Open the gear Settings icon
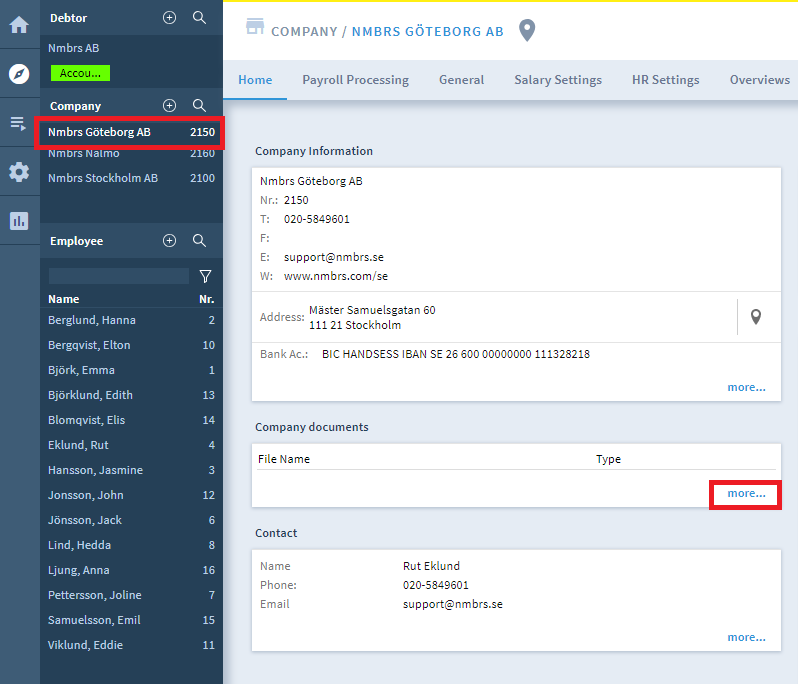The height and width of the screenshot is (684, 798). click(x=19, y=172)
